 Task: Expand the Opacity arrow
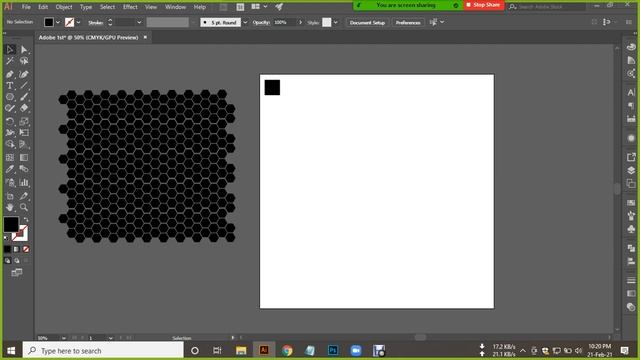click(301, 22)
